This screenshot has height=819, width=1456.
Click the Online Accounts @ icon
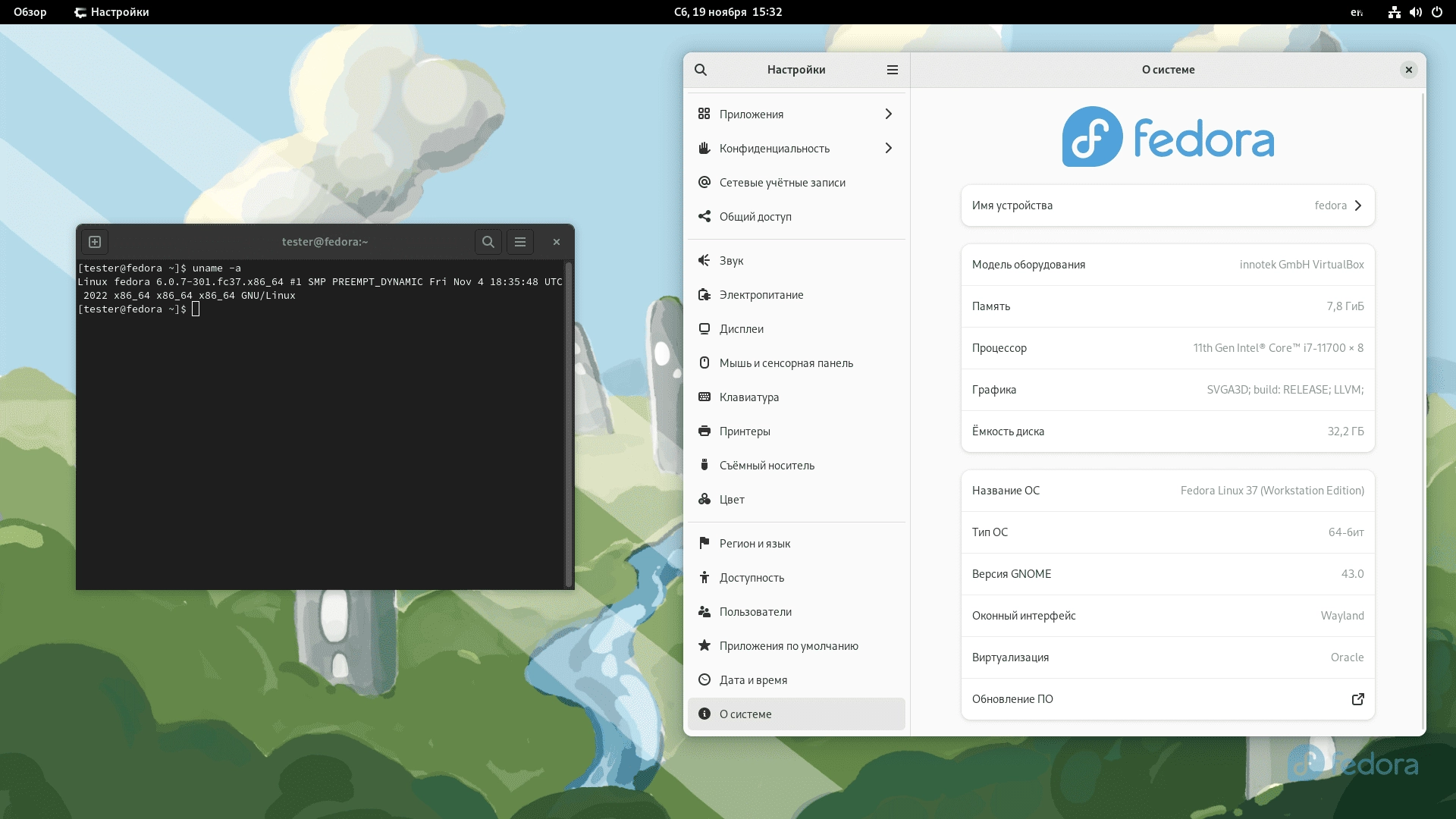tap(704, 182)
